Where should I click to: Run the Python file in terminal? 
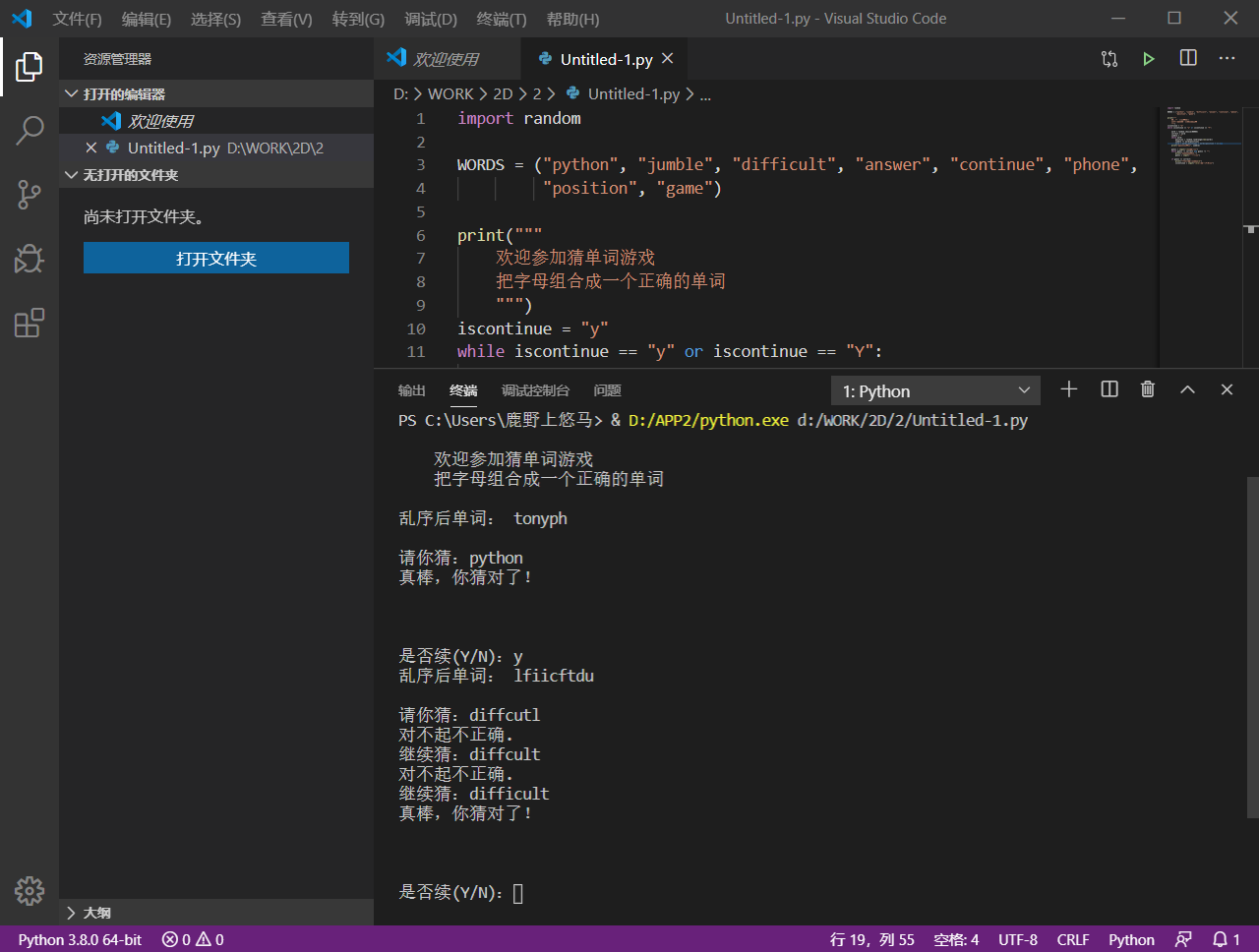click(x=1148, y=59)
